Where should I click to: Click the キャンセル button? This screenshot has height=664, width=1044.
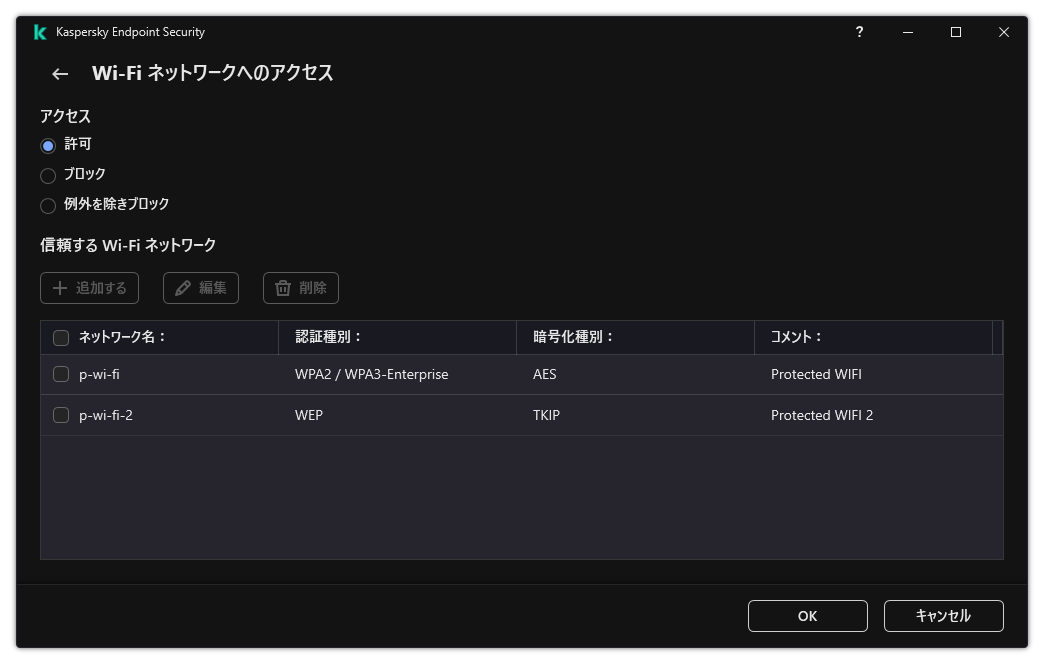pos(942,616)
